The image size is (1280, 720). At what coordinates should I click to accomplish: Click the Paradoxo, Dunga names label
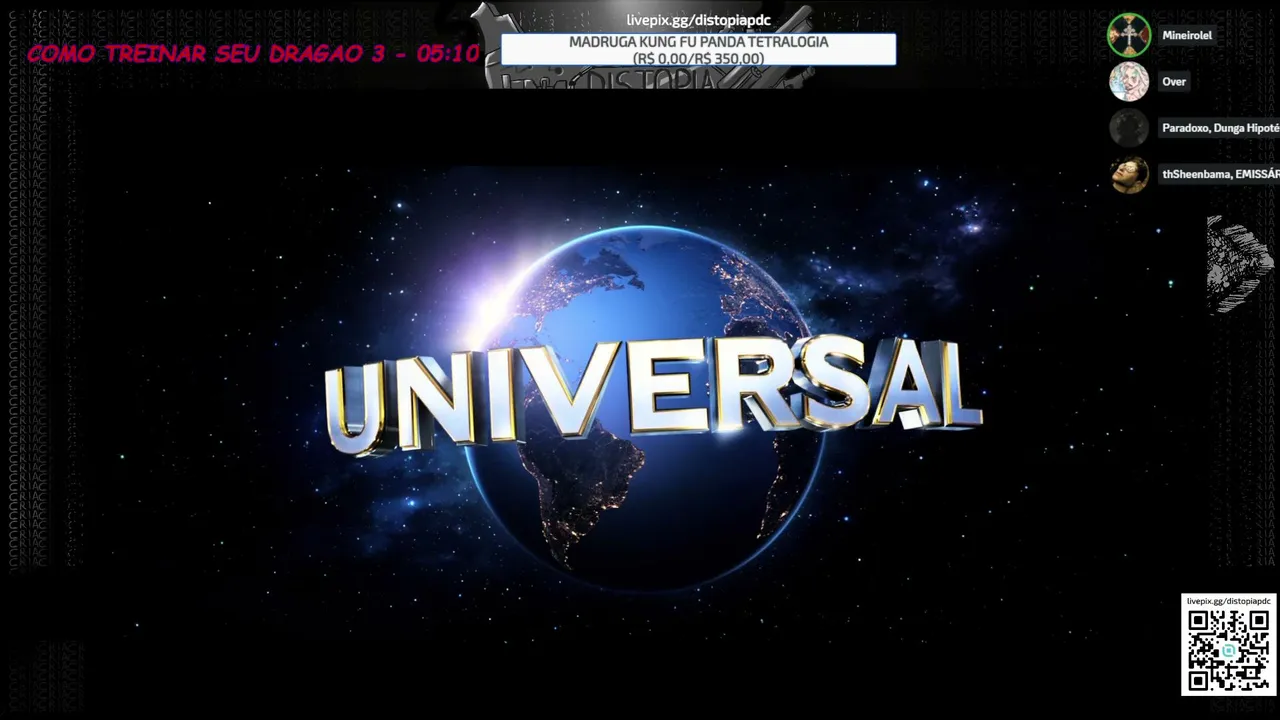[1221, 128]
